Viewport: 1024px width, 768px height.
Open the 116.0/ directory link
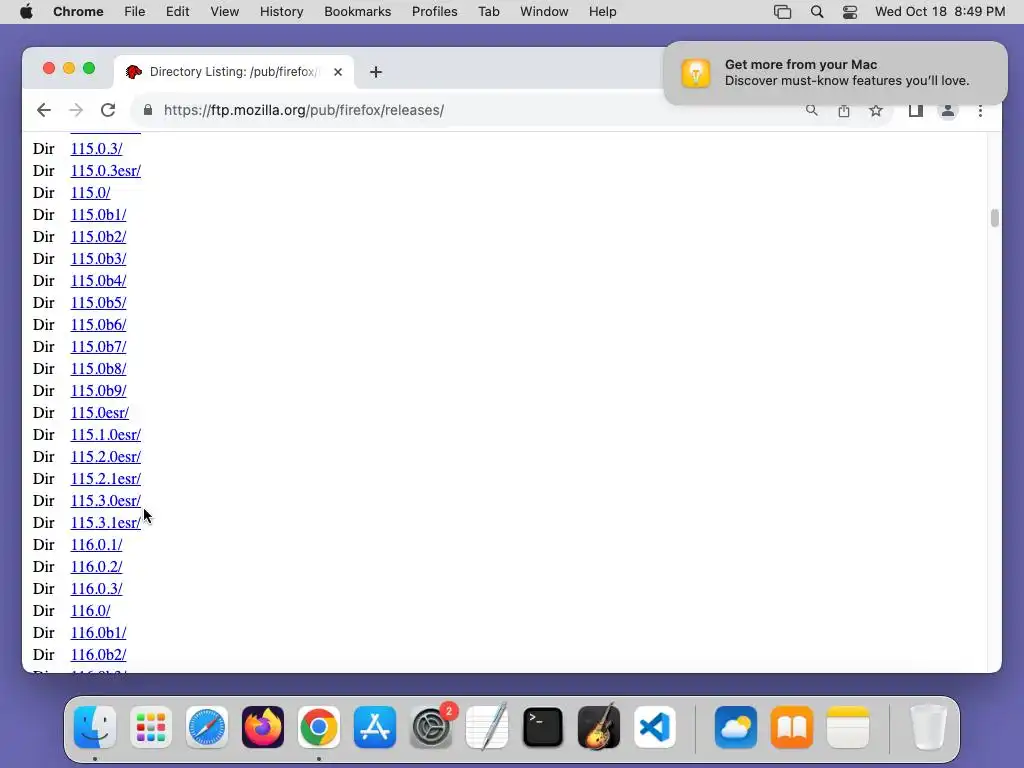click(x=91, y=611)
